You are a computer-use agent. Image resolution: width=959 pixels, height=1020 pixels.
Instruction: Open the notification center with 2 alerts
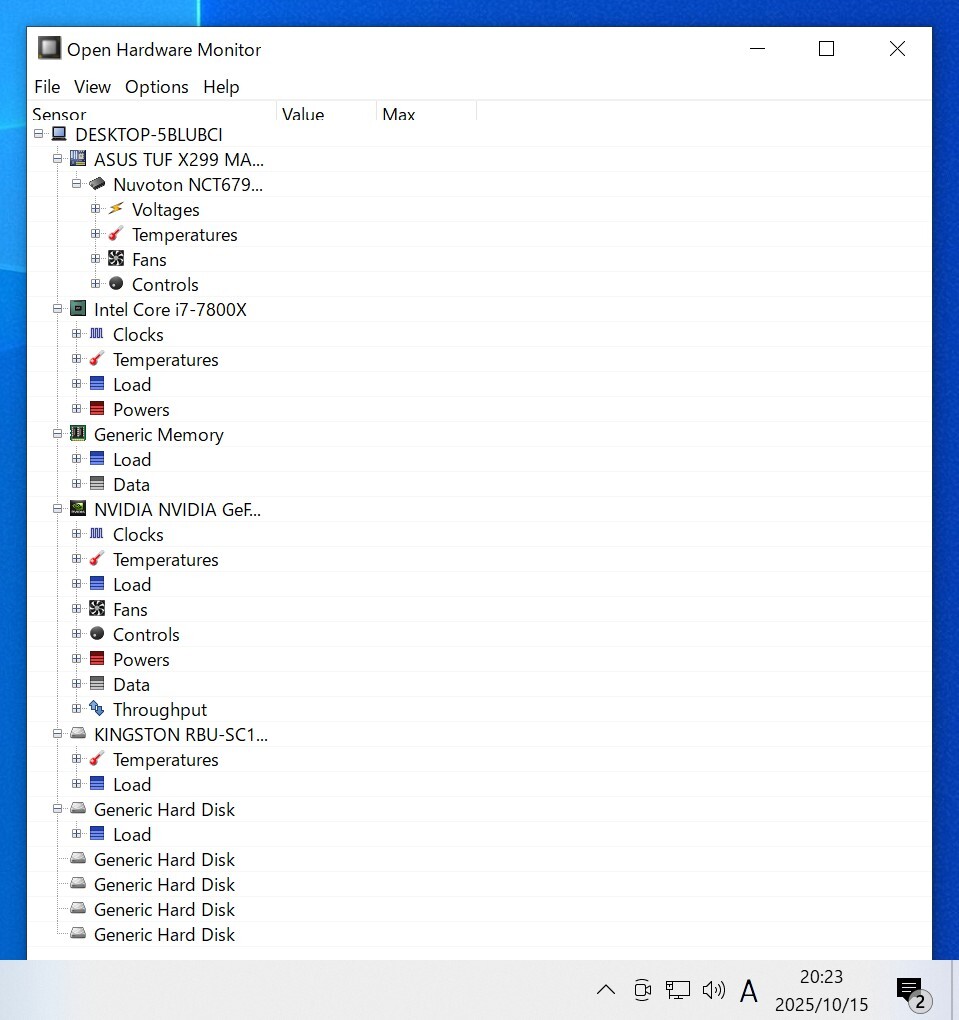913,993
